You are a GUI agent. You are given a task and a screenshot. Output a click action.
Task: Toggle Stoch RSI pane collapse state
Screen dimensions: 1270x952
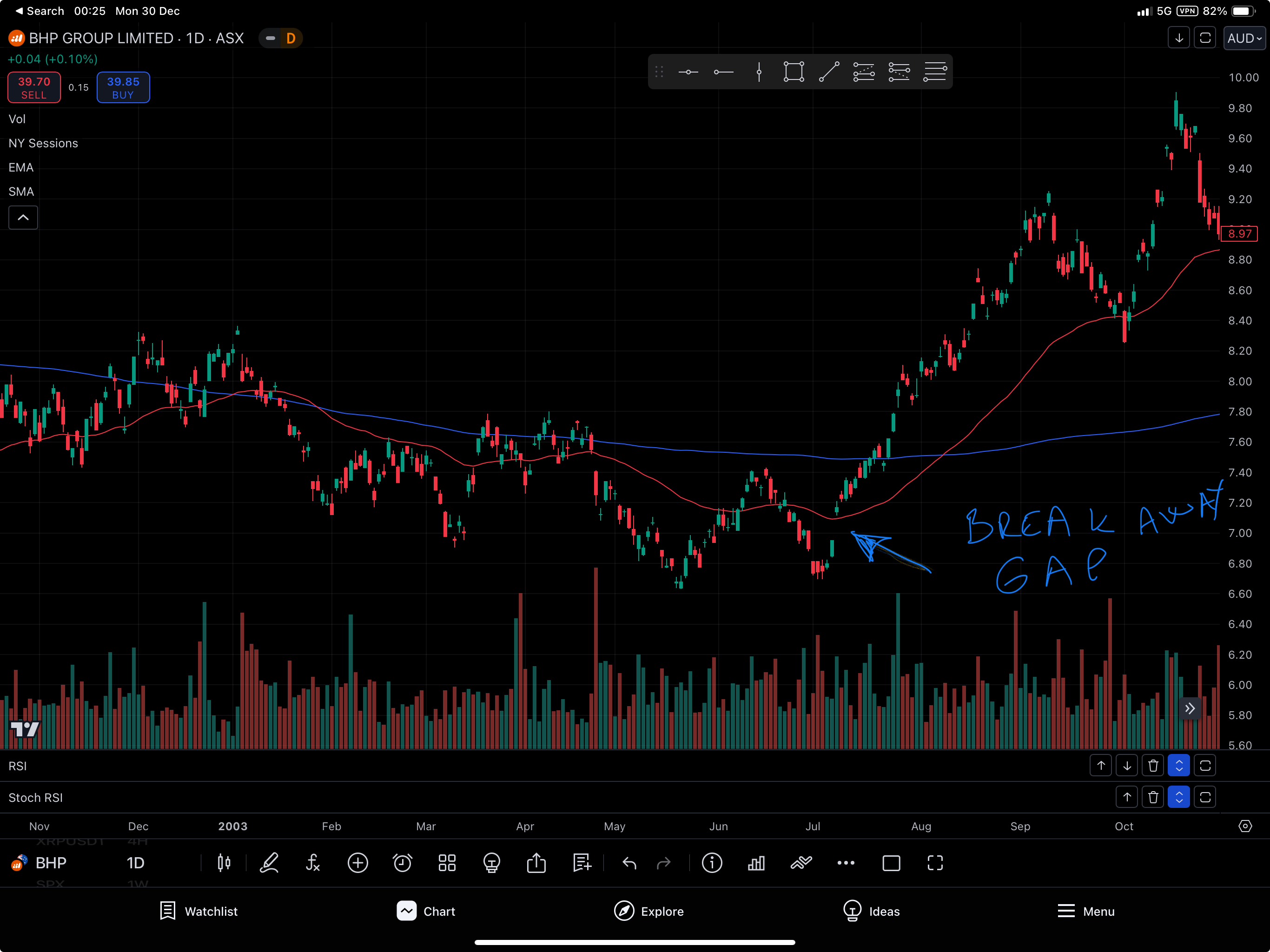(1179, 797)
